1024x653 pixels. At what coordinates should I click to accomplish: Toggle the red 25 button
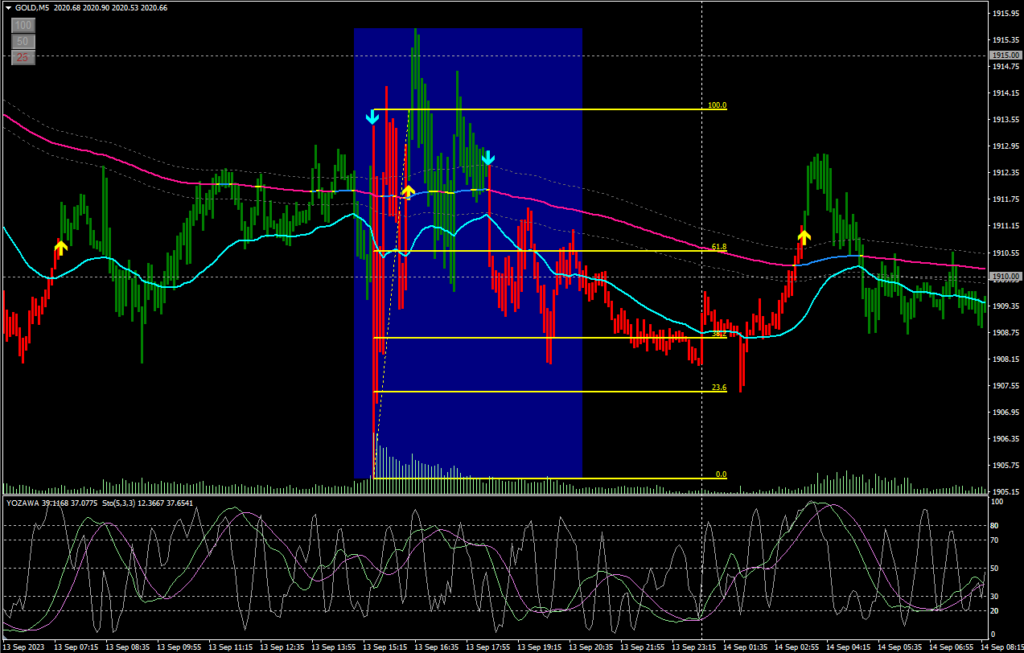pos(23,58)
